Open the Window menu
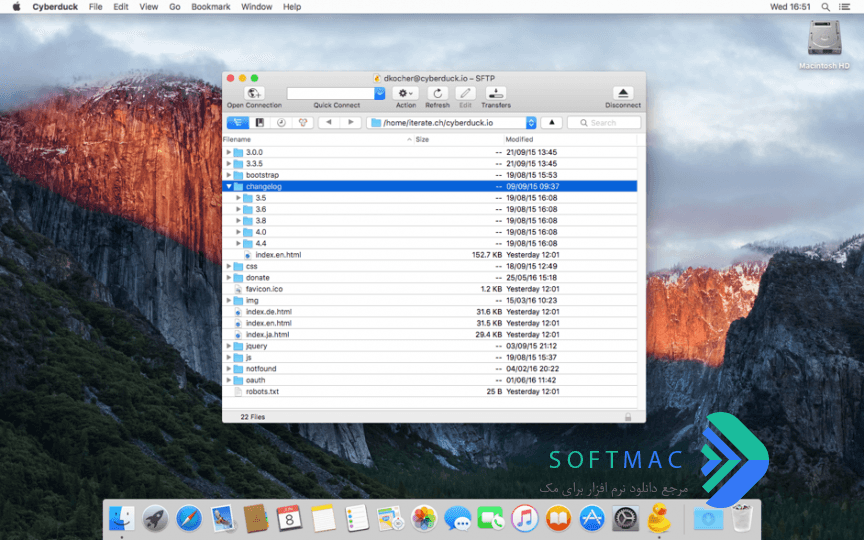This screenshot has height=540, width=864. pyautogui.click(x=256, y=7)
